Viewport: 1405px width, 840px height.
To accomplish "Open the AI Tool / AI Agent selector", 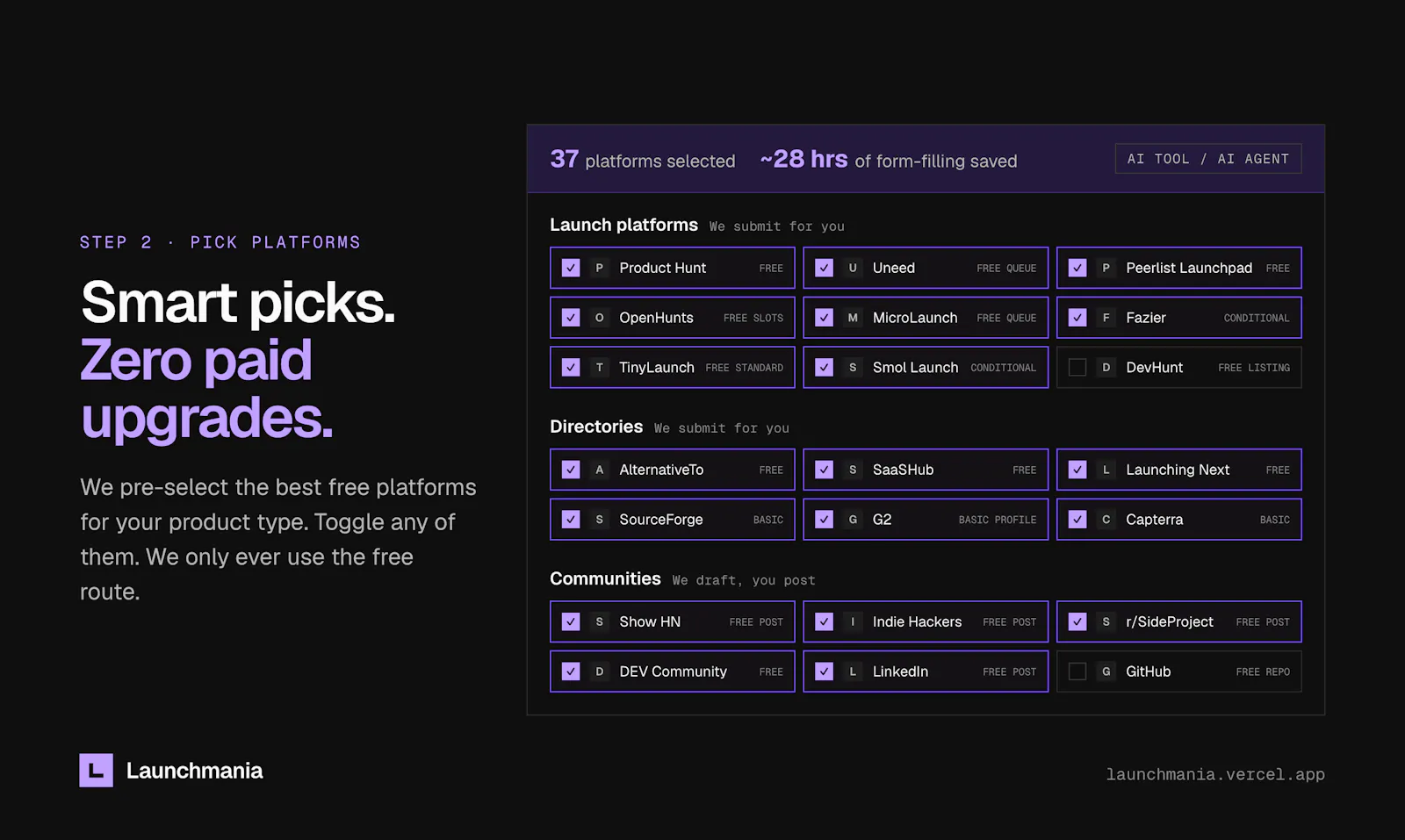I will click(x=1208, y=159).
